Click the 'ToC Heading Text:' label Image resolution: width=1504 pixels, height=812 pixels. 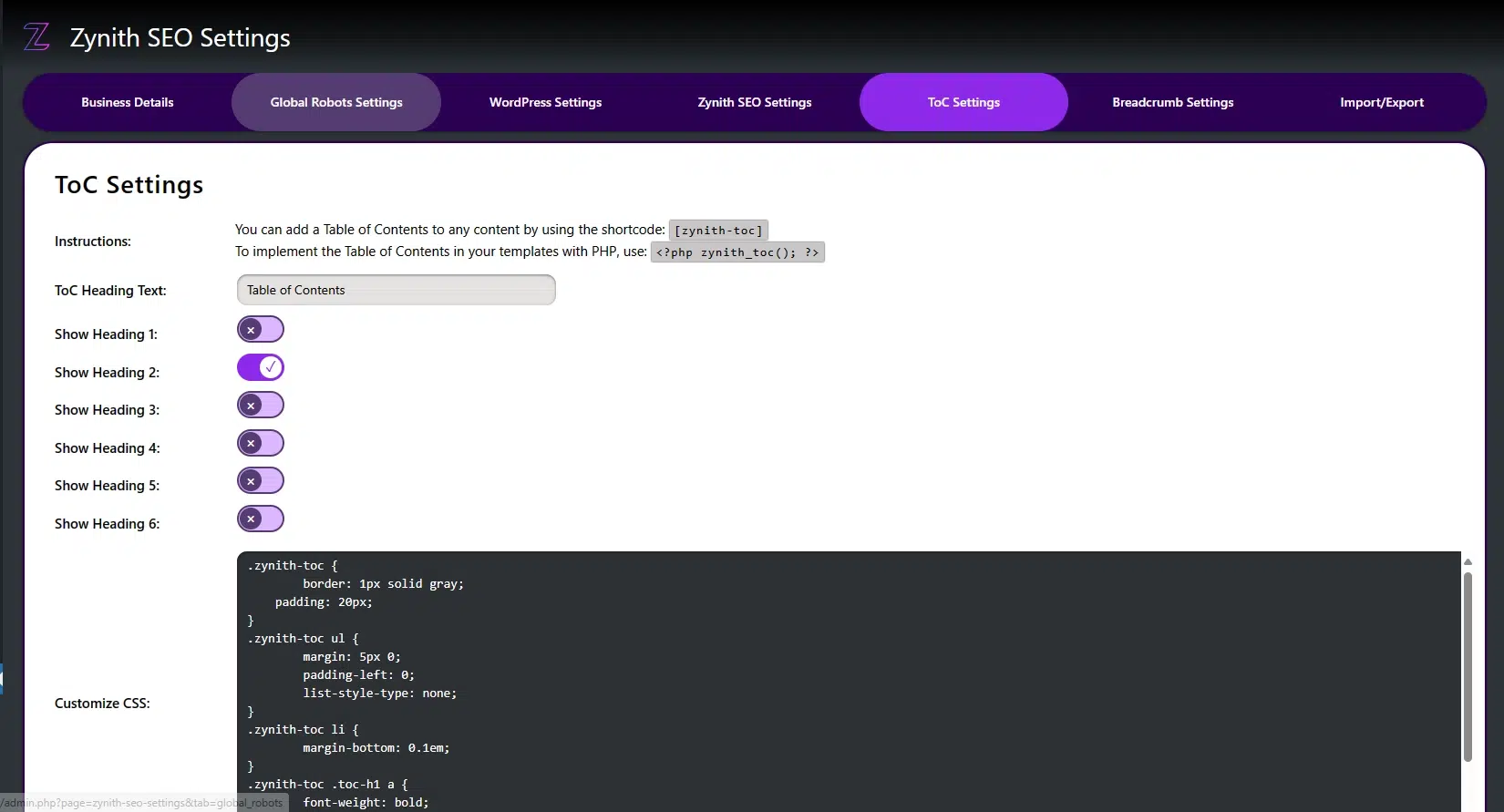[x=110, y=291]
